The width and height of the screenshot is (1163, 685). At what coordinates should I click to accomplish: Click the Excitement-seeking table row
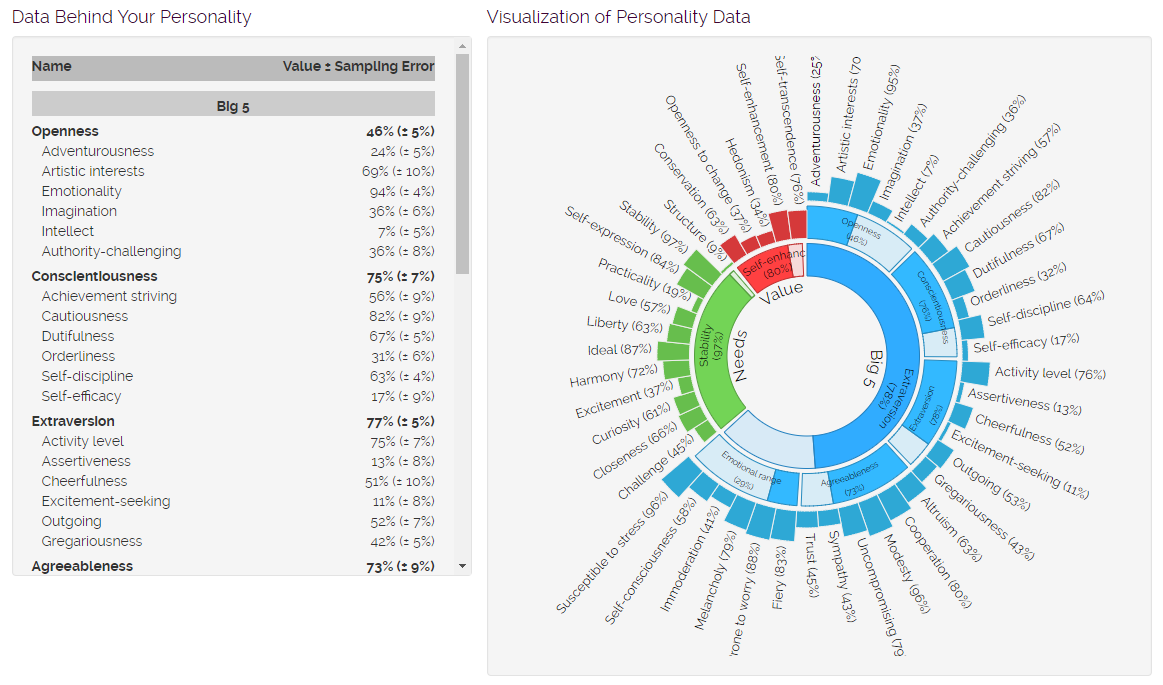click(233, 502)
